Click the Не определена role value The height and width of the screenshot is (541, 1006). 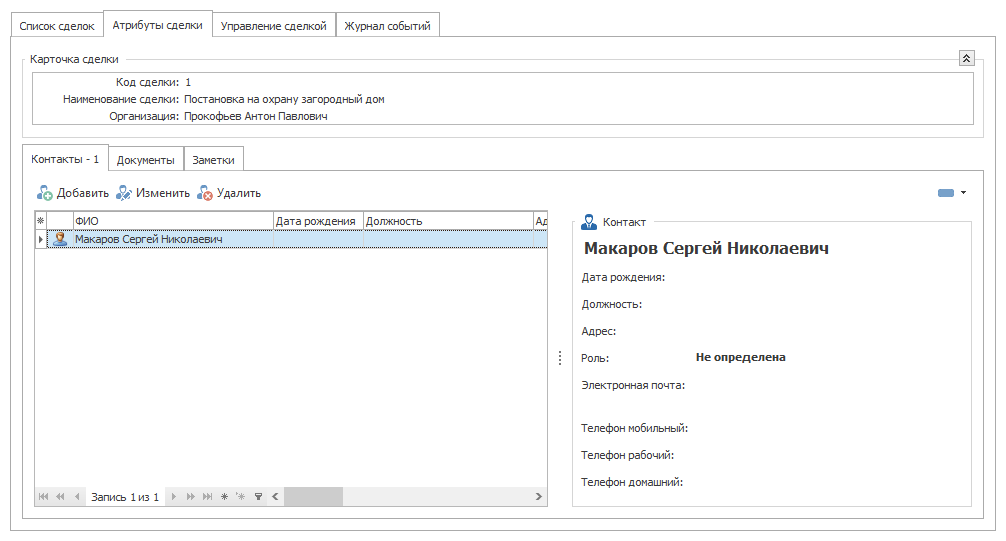[x=740, y=357]
